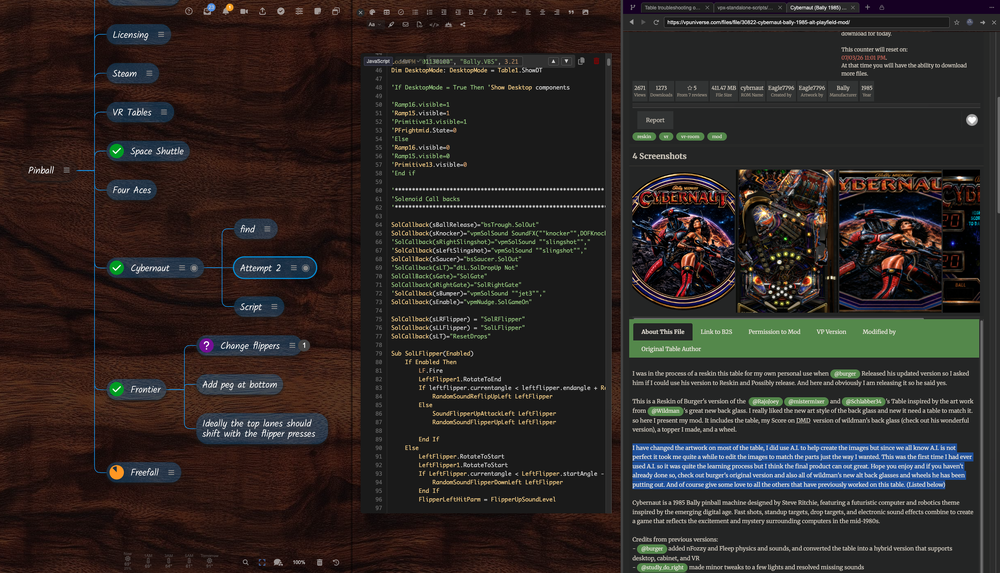The height and width of the screenshot is (573, 1000).
Task: Toggle the circle on Cybernaut node
Action: [x=194, y=268]
